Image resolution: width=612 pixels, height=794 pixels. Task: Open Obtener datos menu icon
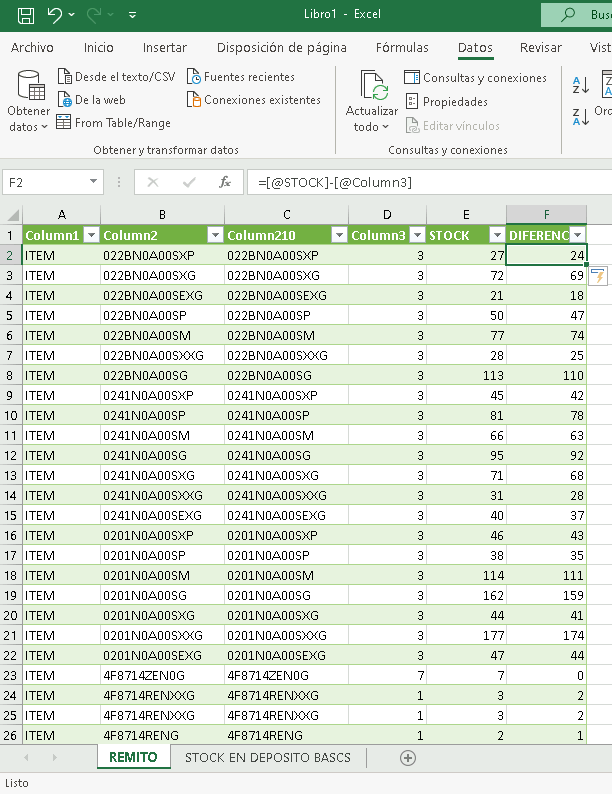[x=28, y=88]
